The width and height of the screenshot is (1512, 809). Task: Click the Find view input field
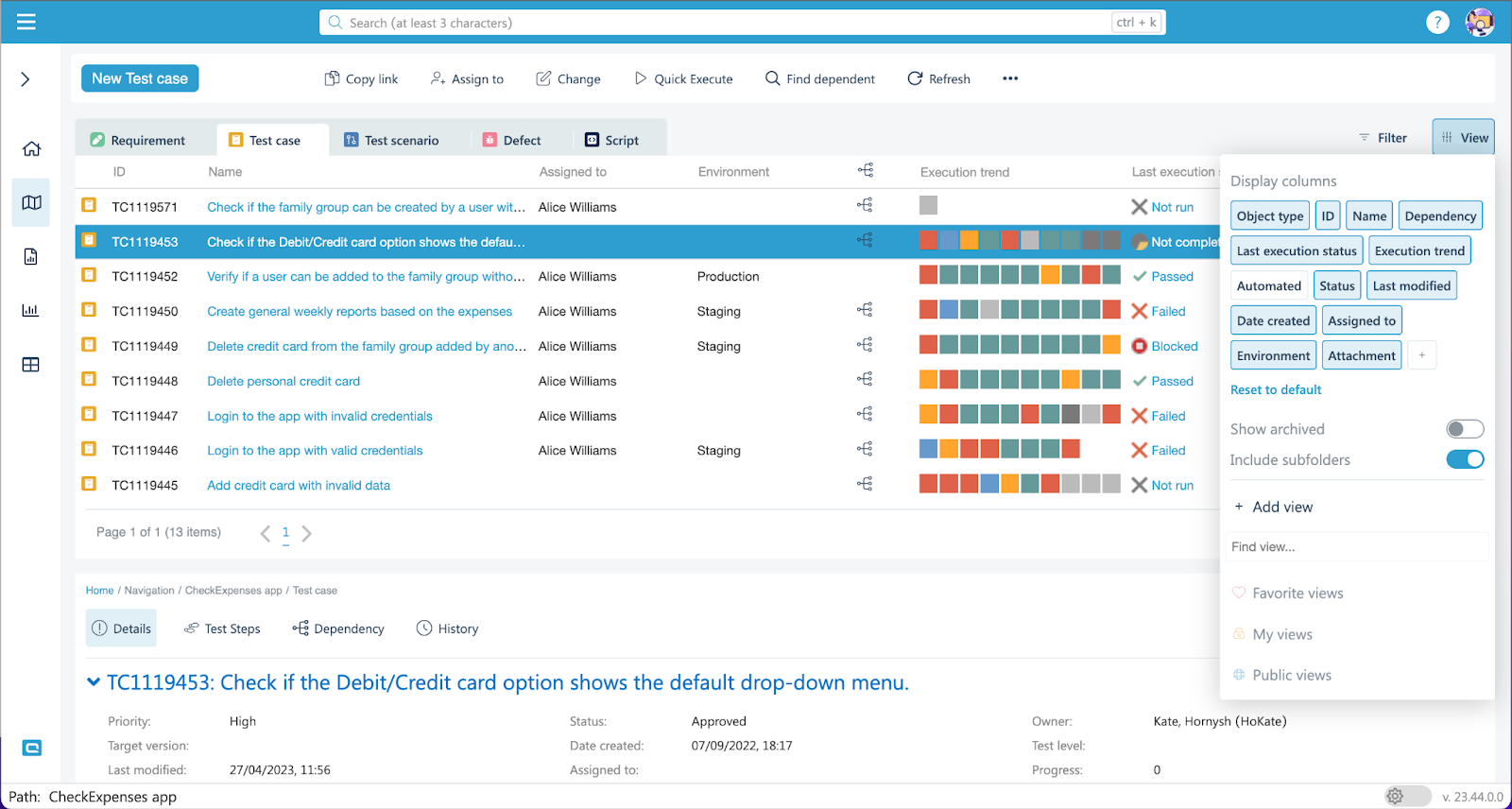pyautogui.click(x=1356, y=547)
